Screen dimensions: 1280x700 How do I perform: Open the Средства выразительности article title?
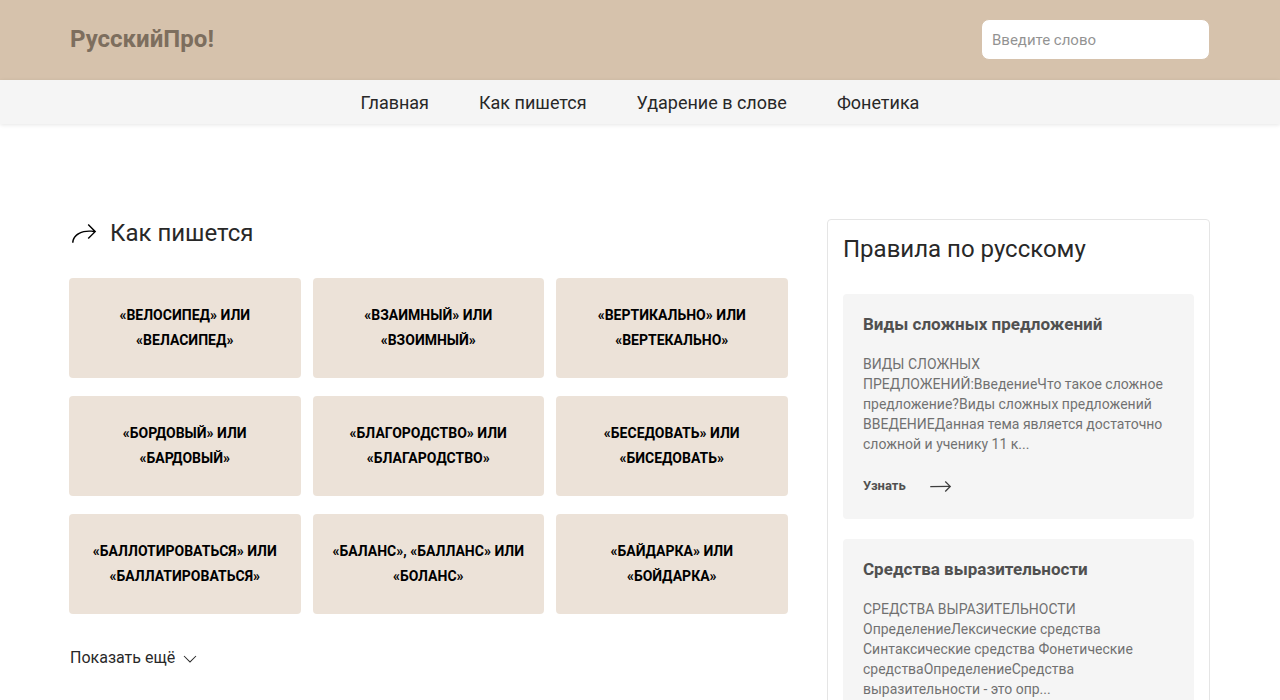[975, 569]
